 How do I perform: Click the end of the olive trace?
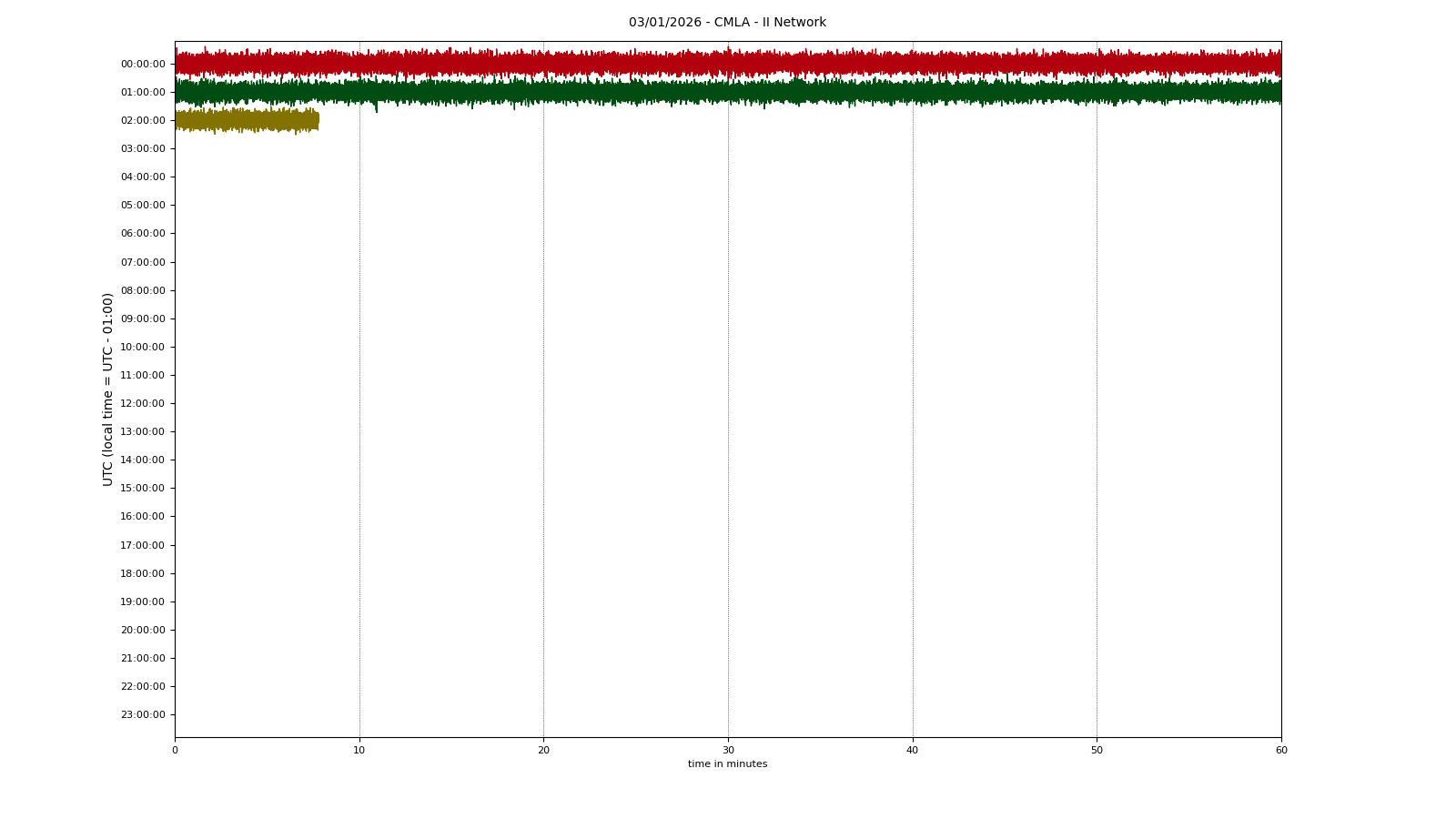[x=317, y=119]
